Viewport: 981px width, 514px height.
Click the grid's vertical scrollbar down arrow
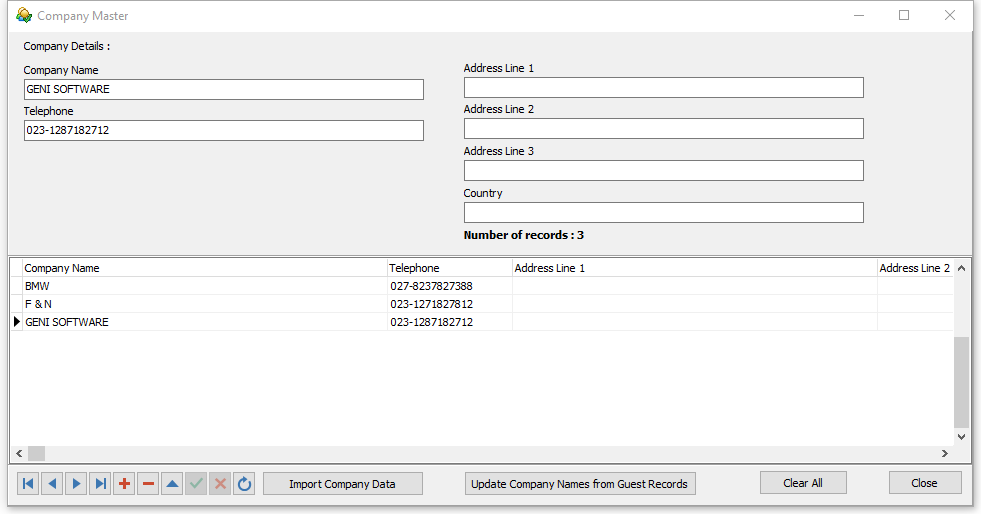coord(962,437)
